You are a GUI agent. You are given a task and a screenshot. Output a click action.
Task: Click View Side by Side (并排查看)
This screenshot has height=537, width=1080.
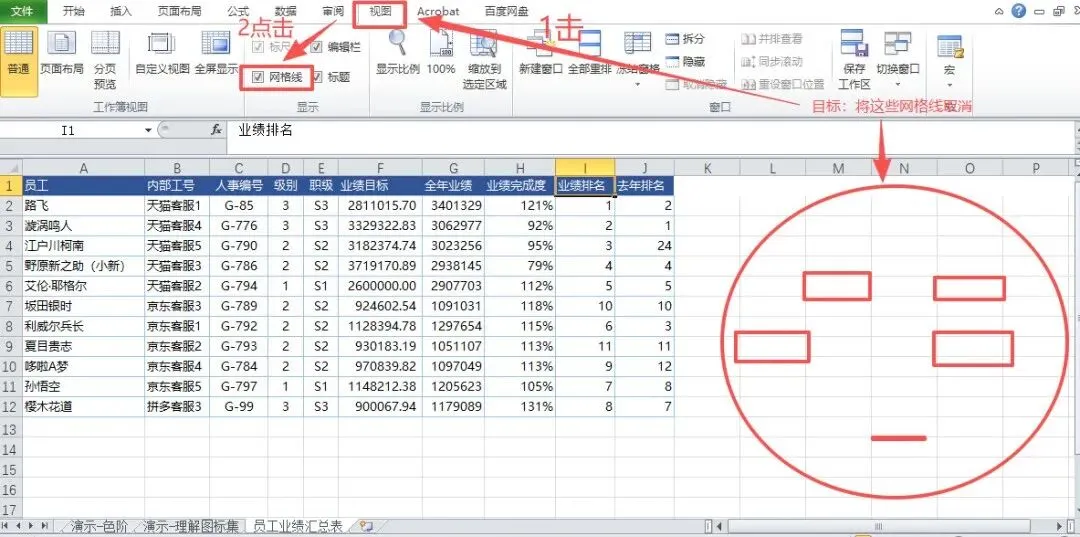[772, 39]
